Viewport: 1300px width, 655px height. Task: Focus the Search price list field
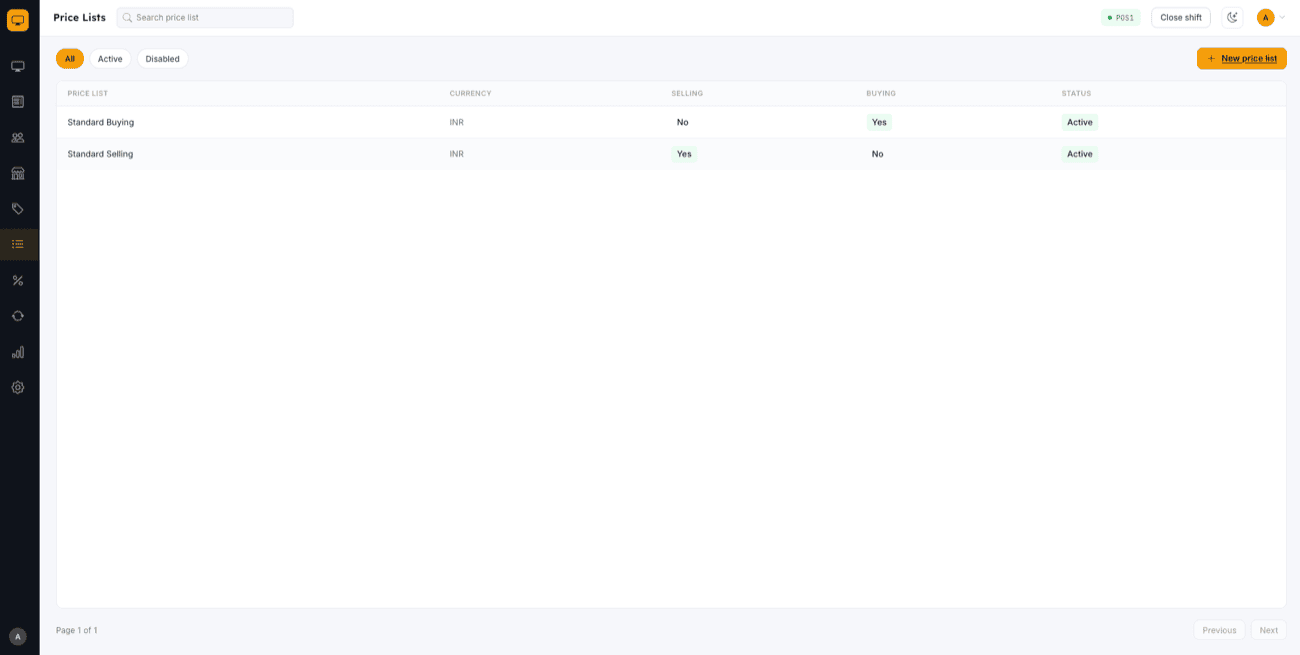click(205, 17)
